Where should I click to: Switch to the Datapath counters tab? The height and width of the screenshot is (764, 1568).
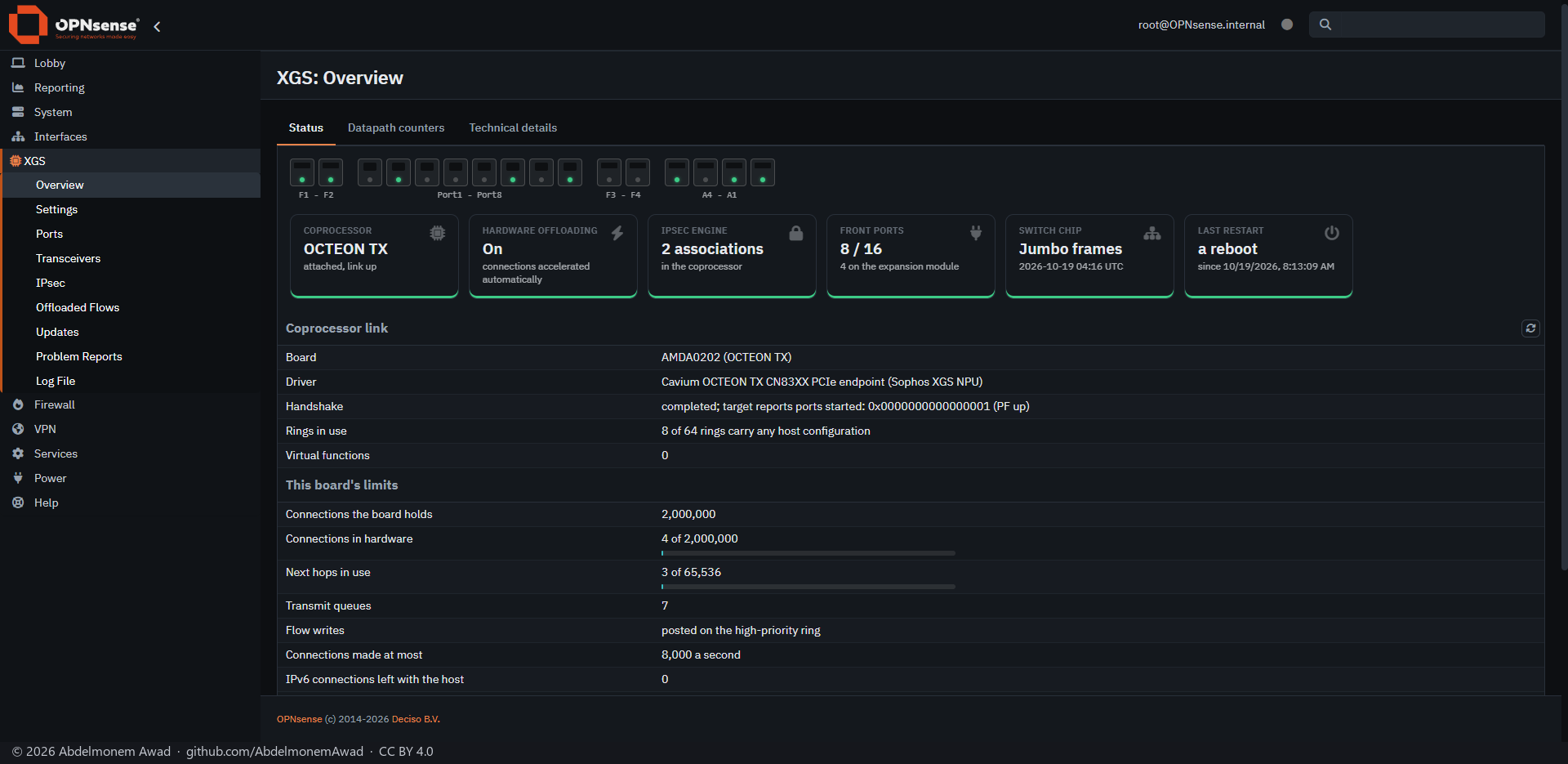[396, 127]
